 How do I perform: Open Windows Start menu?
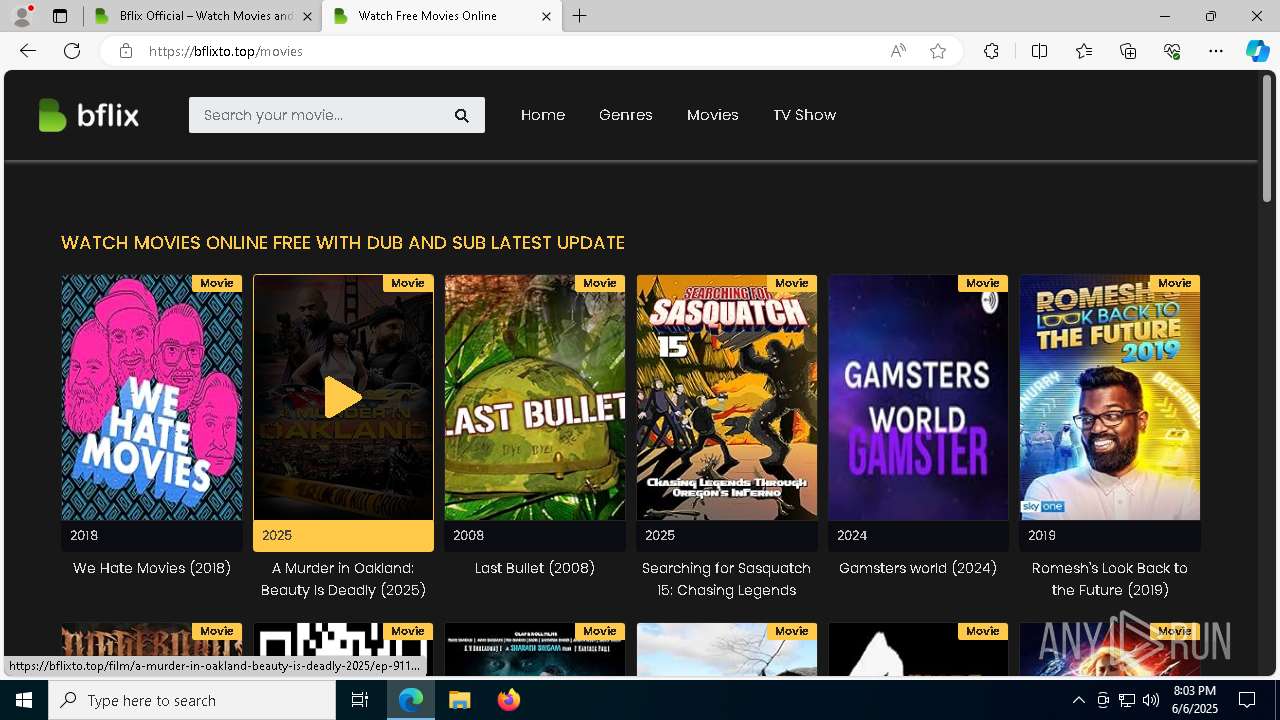coord(24,700)
